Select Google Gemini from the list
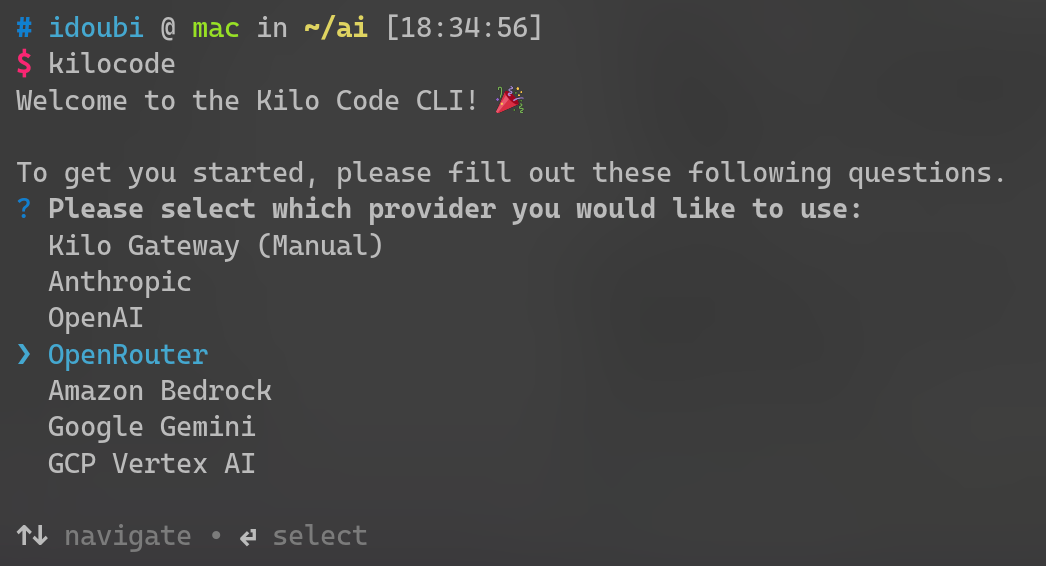 coord(151,427)
